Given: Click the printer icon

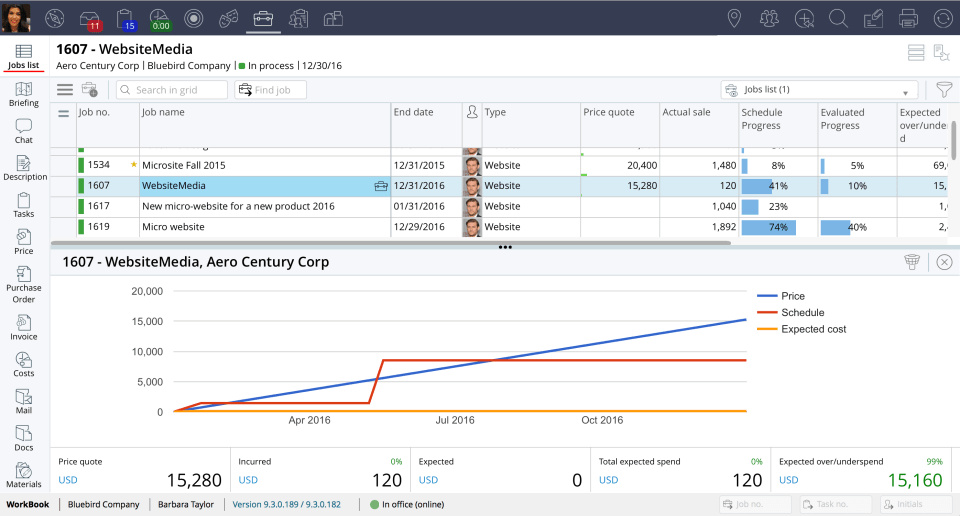Looking at the screenshot, I should (908, 19).
